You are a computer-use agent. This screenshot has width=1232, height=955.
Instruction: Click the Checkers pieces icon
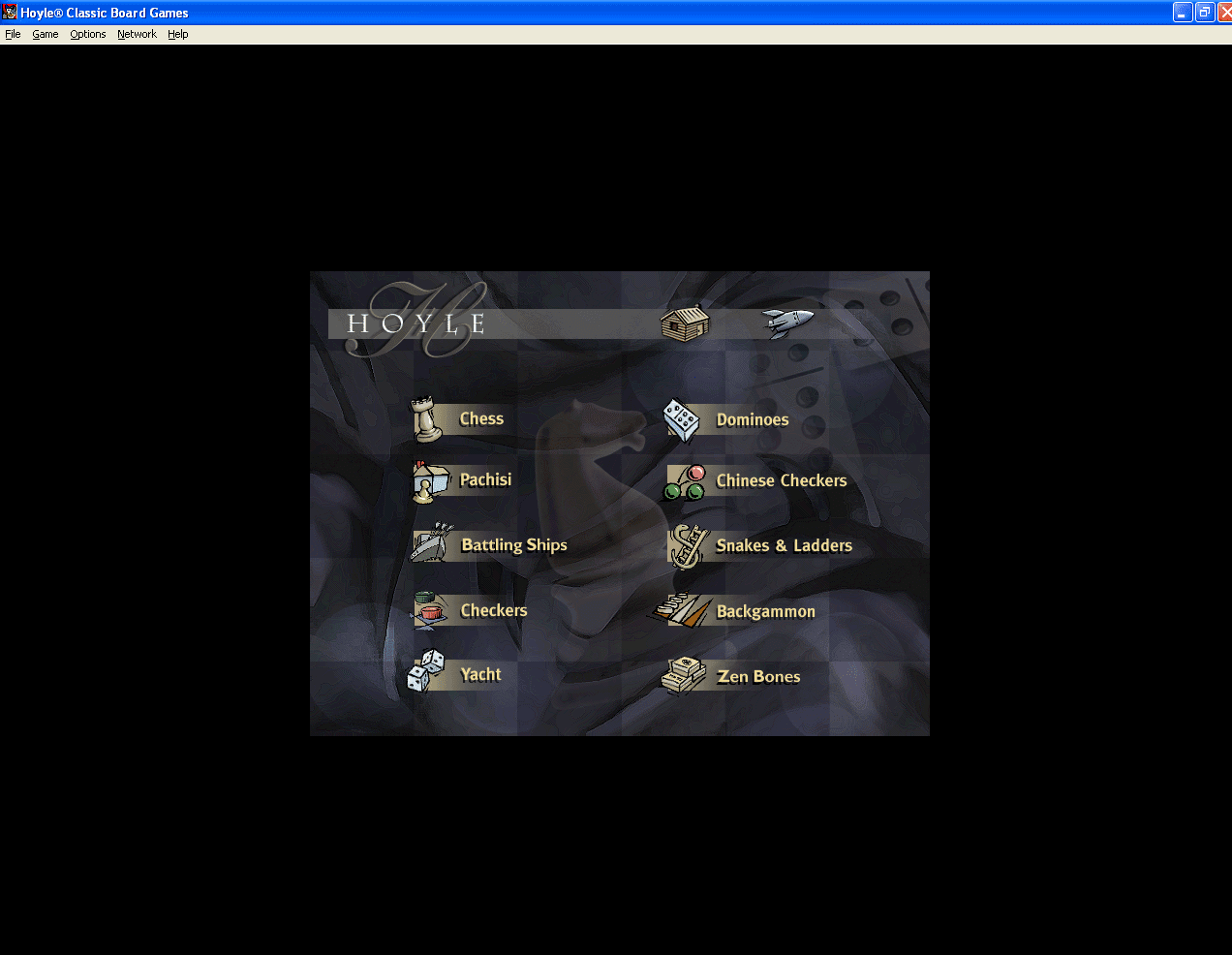point(431,610)
